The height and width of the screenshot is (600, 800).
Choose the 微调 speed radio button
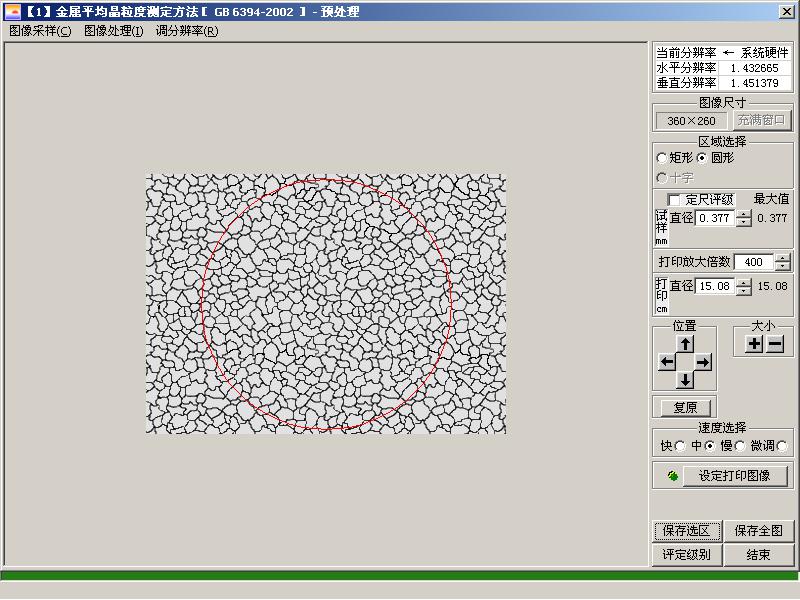tap(782, 446)
